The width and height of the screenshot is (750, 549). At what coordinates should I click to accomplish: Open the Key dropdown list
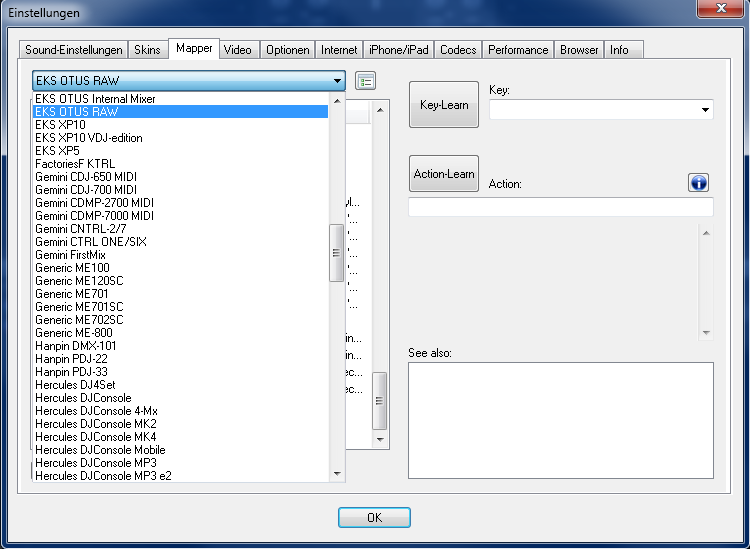[x=705, y=110]
